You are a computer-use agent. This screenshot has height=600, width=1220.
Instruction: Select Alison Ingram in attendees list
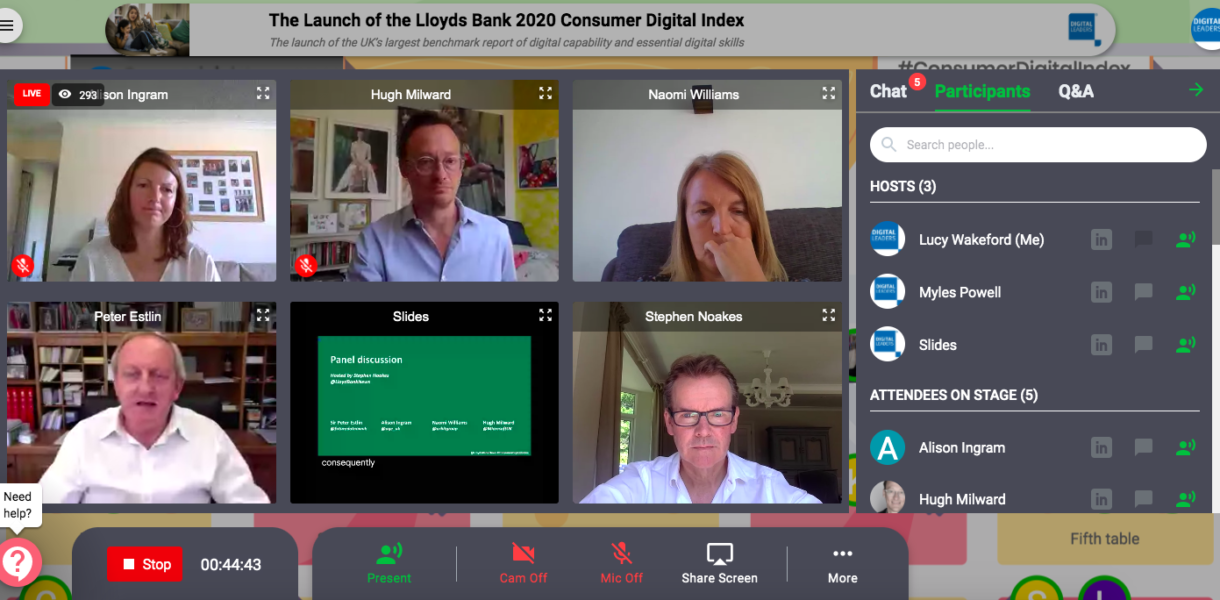click(x=962, y=448)
